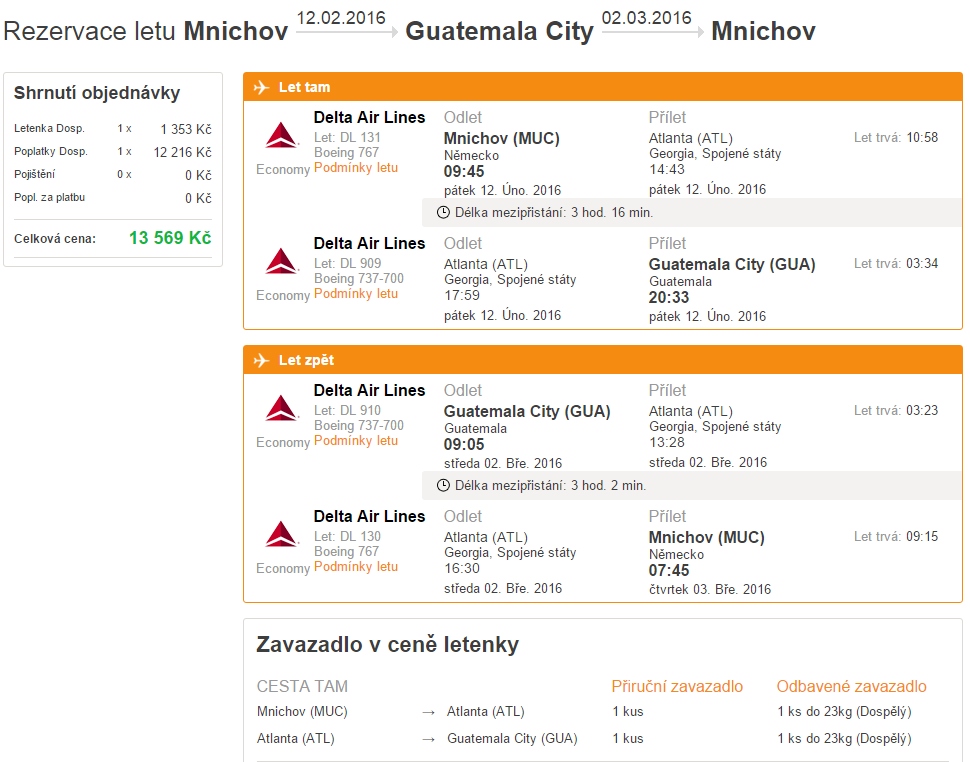Click Guatemala City in the page title
This screenshot has height=762, width=970.
click(x=499, y=31)
